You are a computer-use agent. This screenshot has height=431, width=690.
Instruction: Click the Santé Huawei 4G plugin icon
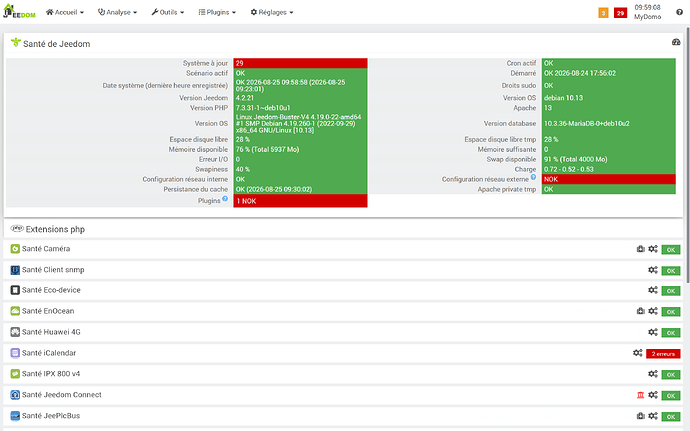pos(15,332)
